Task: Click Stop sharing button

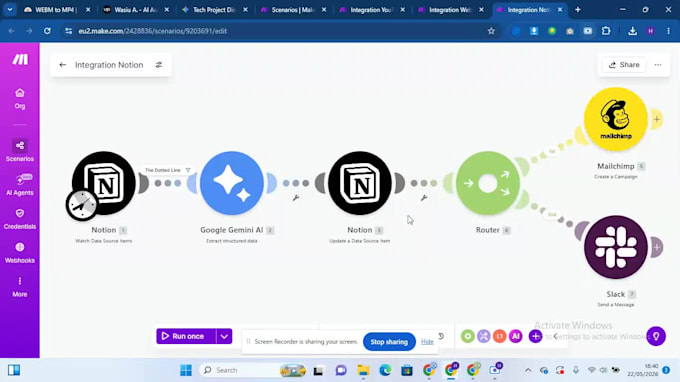Action: tap(389, 342)
